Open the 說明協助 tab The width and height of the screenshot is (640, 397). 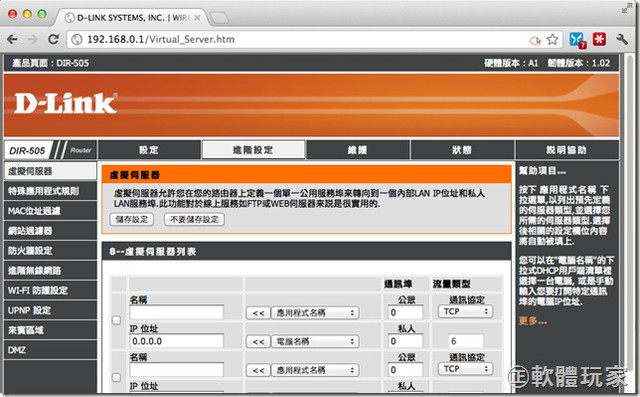[567, 150]
